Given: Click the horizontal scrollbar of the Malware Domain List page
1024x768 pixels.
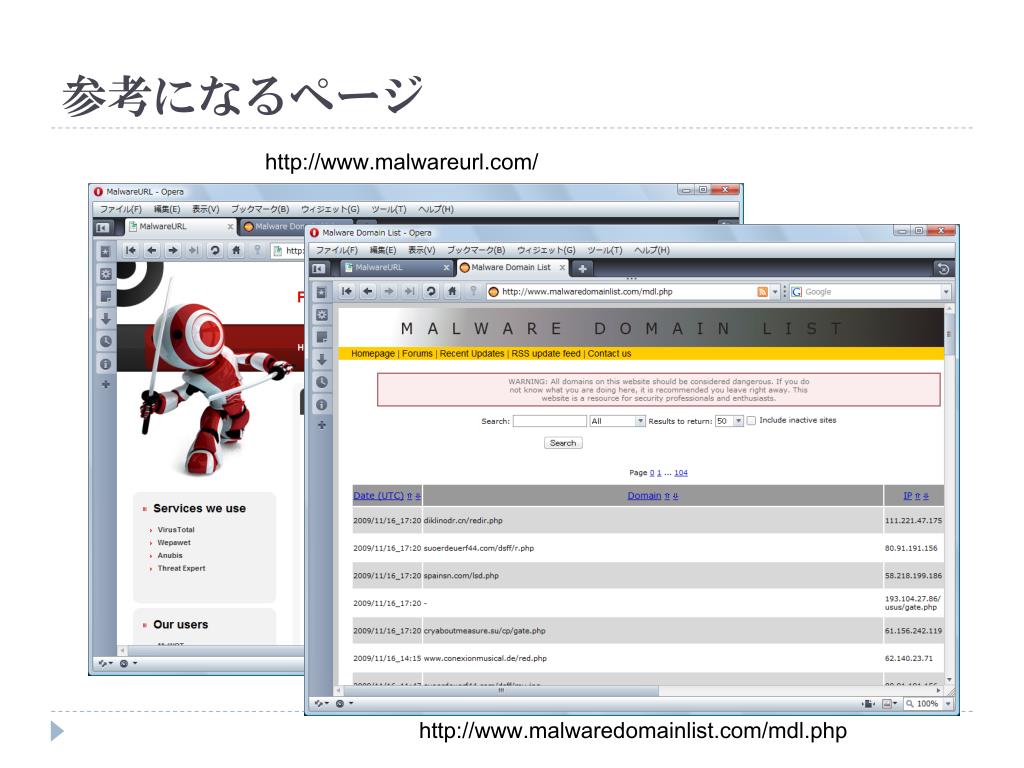Looking at the screenshot, I should tap(637, 690).
